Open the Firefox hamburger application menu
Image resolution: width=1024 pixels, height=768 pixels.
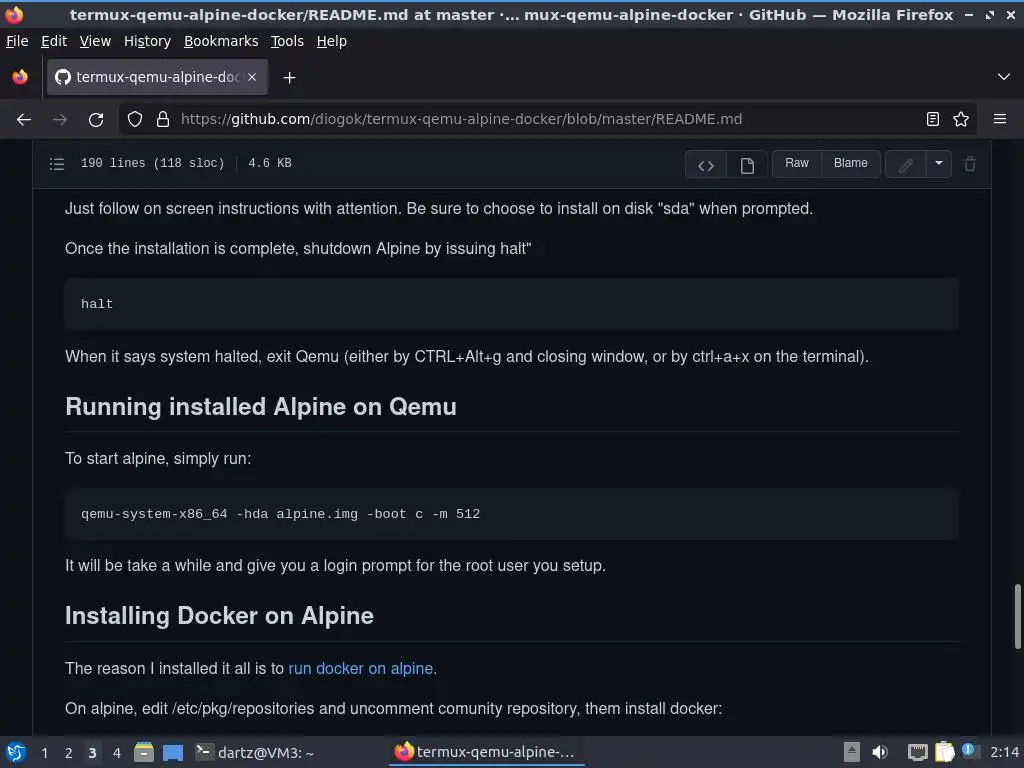[x=1000, y=120]
